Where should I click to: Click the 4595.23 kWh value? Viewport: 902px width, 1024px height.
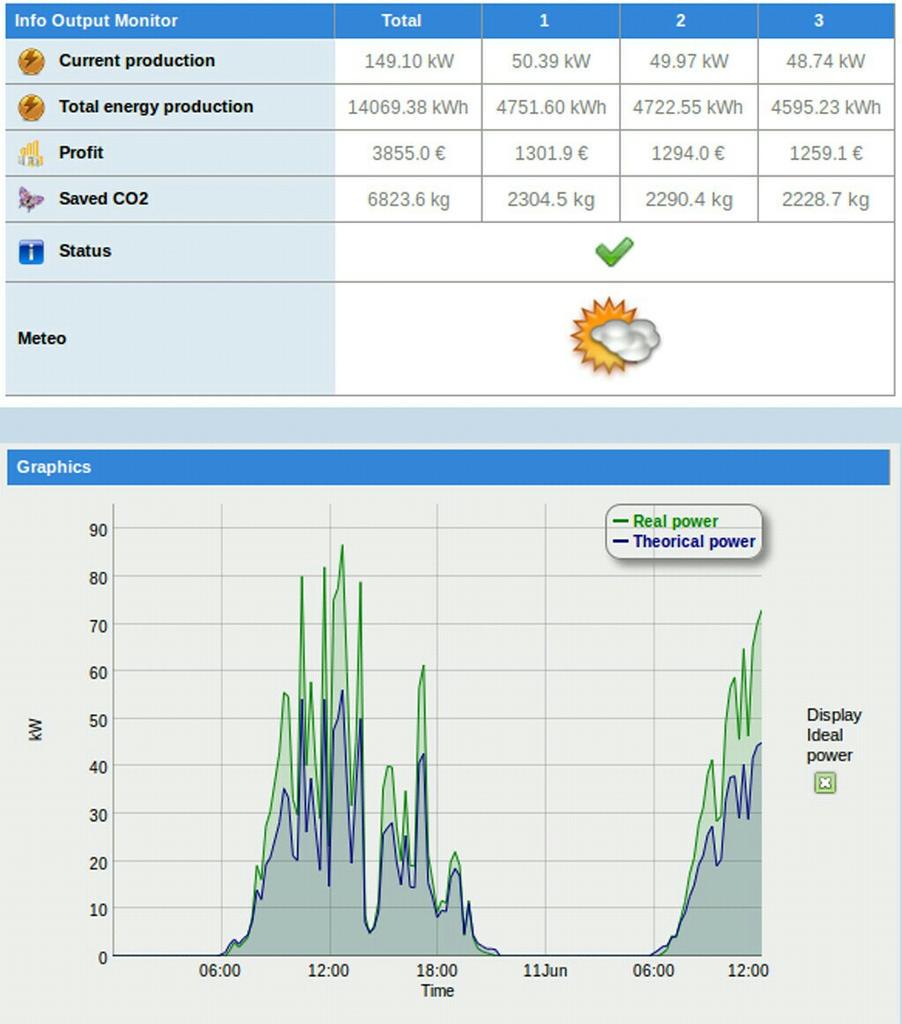826,107
